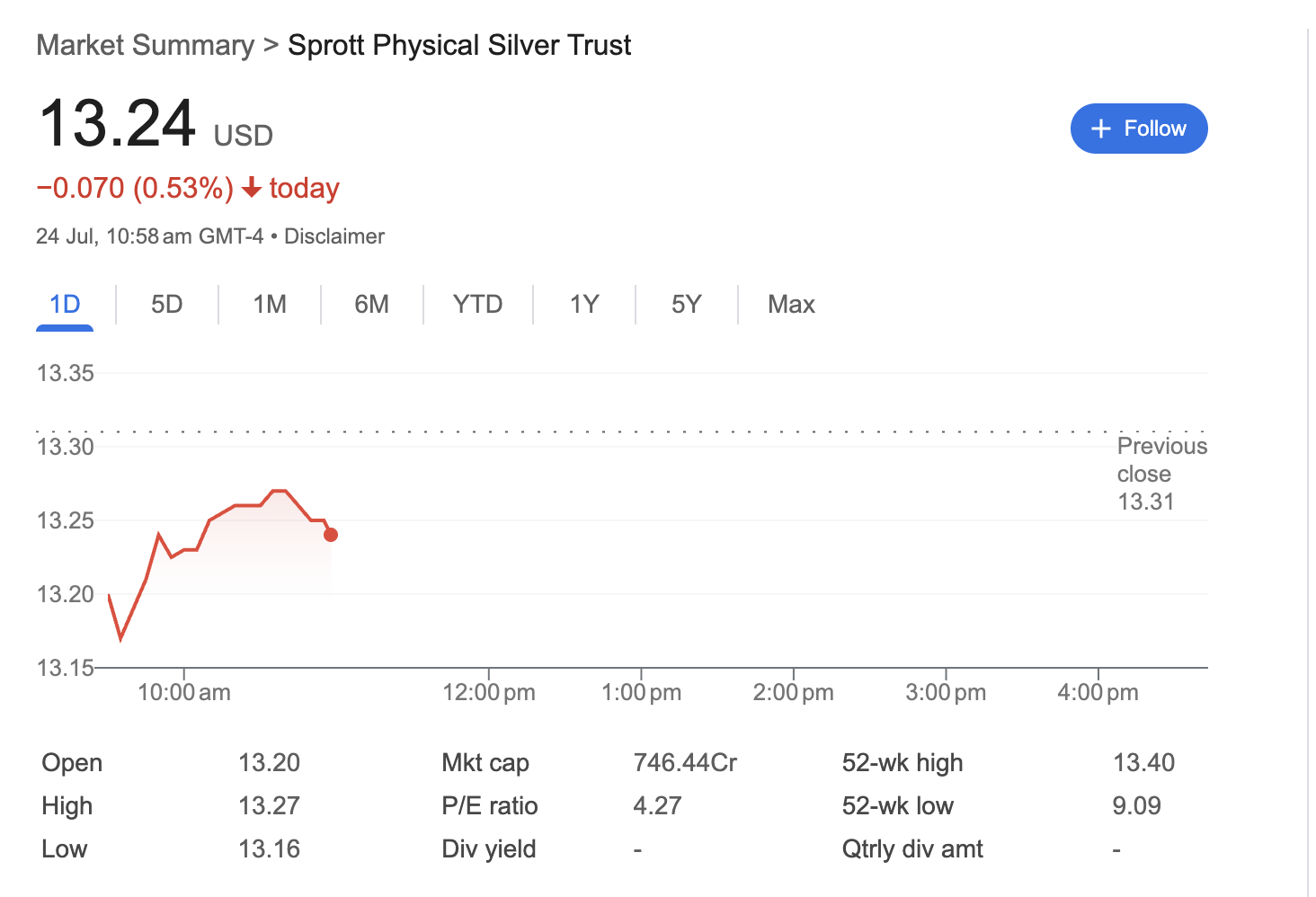
Task: Select the YTD range tab
Action: coord(477,305)
